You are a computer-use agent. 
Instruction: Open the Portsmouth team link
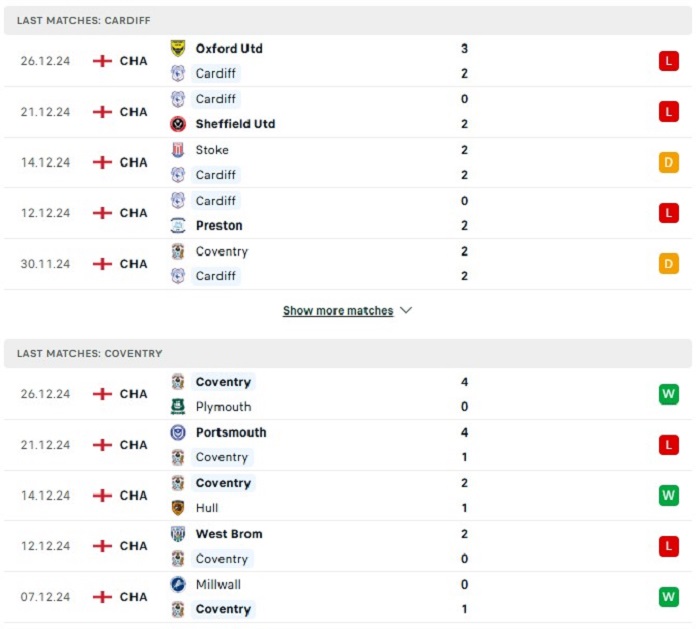coord(231,432)
